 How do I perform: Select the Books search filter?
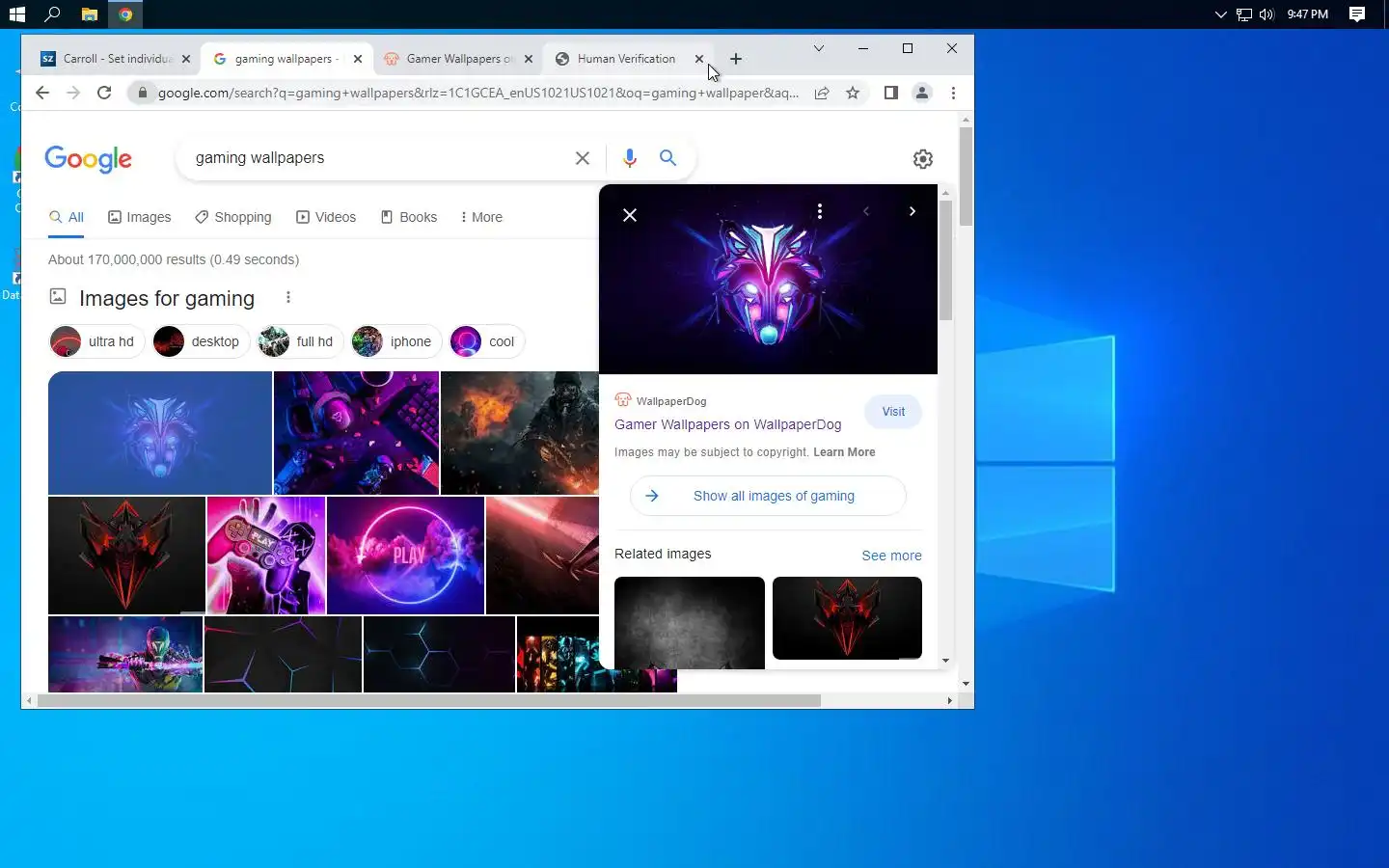click(x=409, y=217)
